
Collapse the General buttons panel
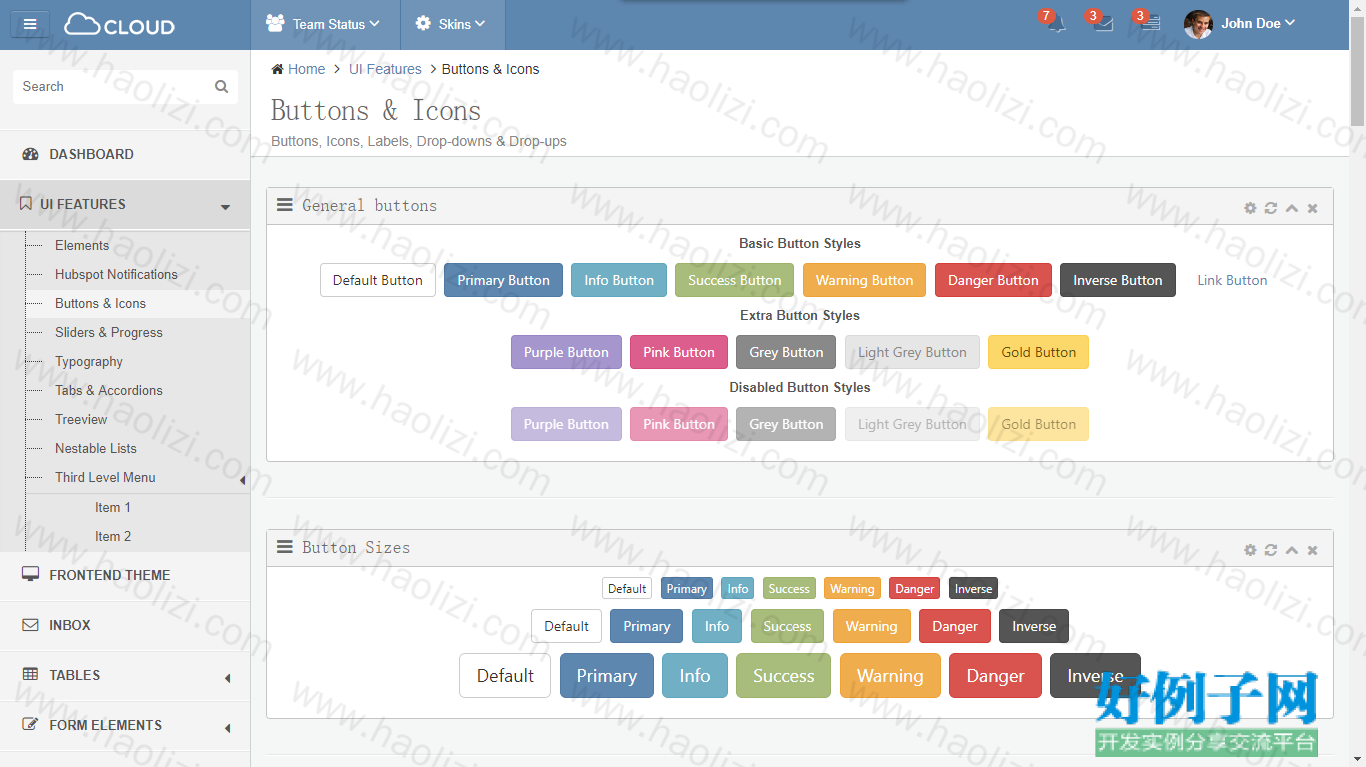coord(1292,208)
